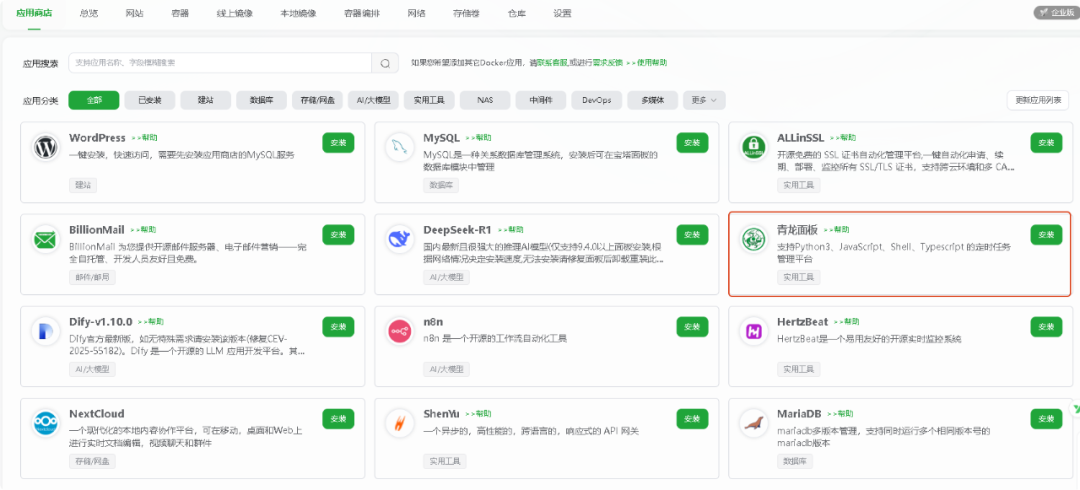Click the 青龙面板 app icon

pyautogui.click(x=753, y=240)
